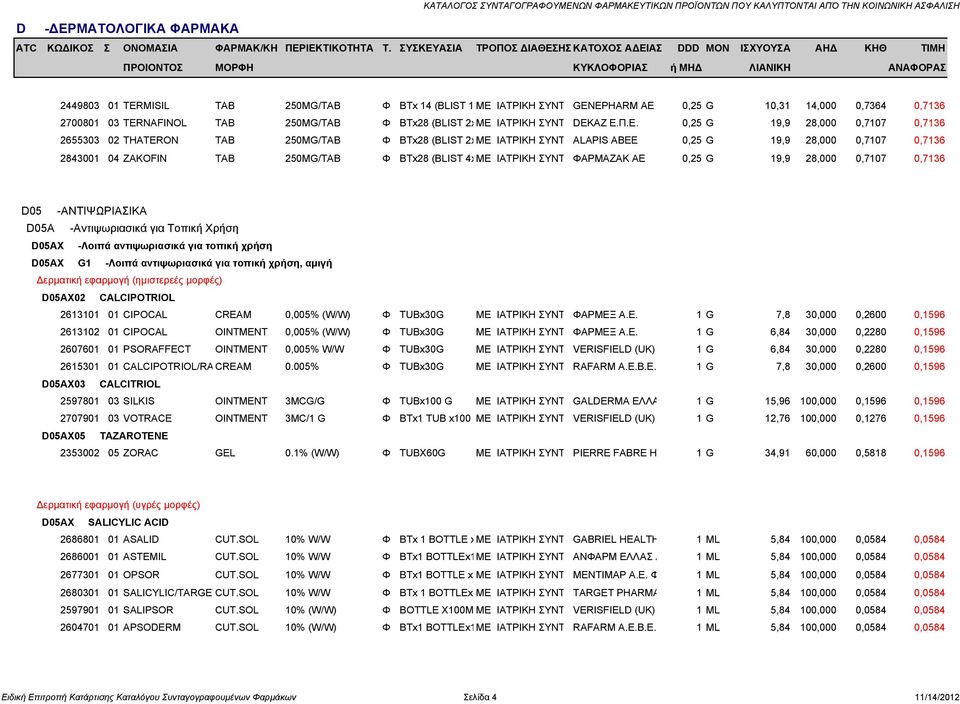Click content 3MCG/G in SILKIS row
Screen dimensions: 960x704
point(304,401)
